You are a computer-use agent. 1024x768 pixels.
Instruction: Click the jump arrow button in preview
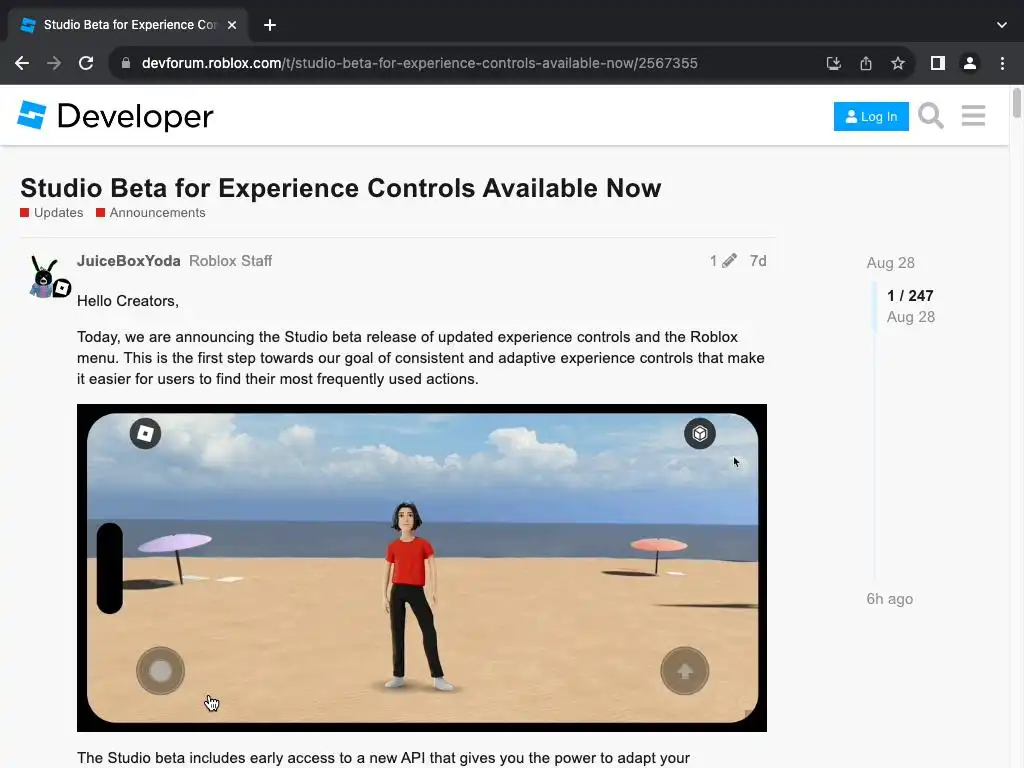[x=684, y=671]
